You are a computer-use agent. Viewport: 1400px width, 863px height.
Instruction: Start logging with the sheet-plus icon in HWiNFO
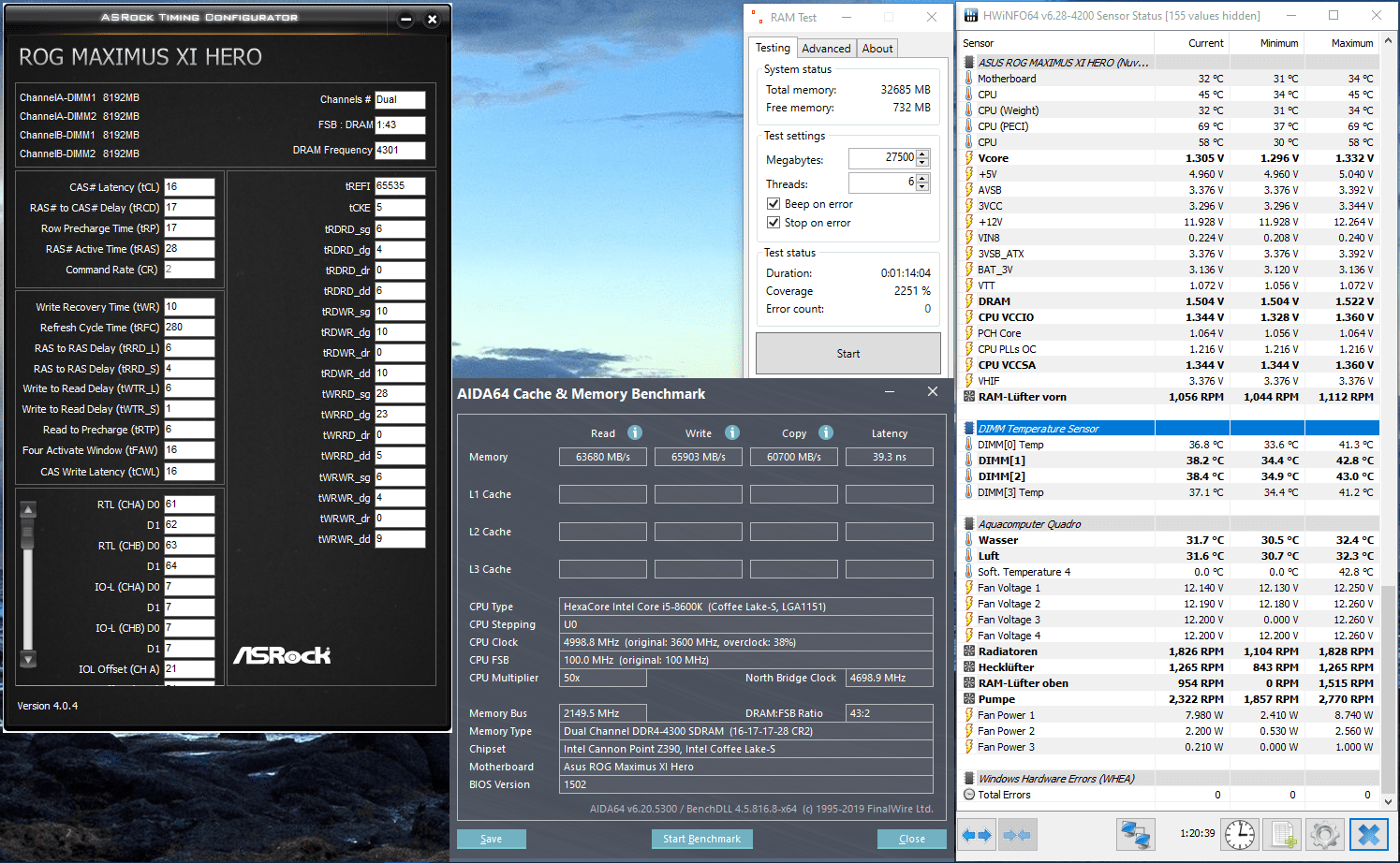coord(1283,834)
